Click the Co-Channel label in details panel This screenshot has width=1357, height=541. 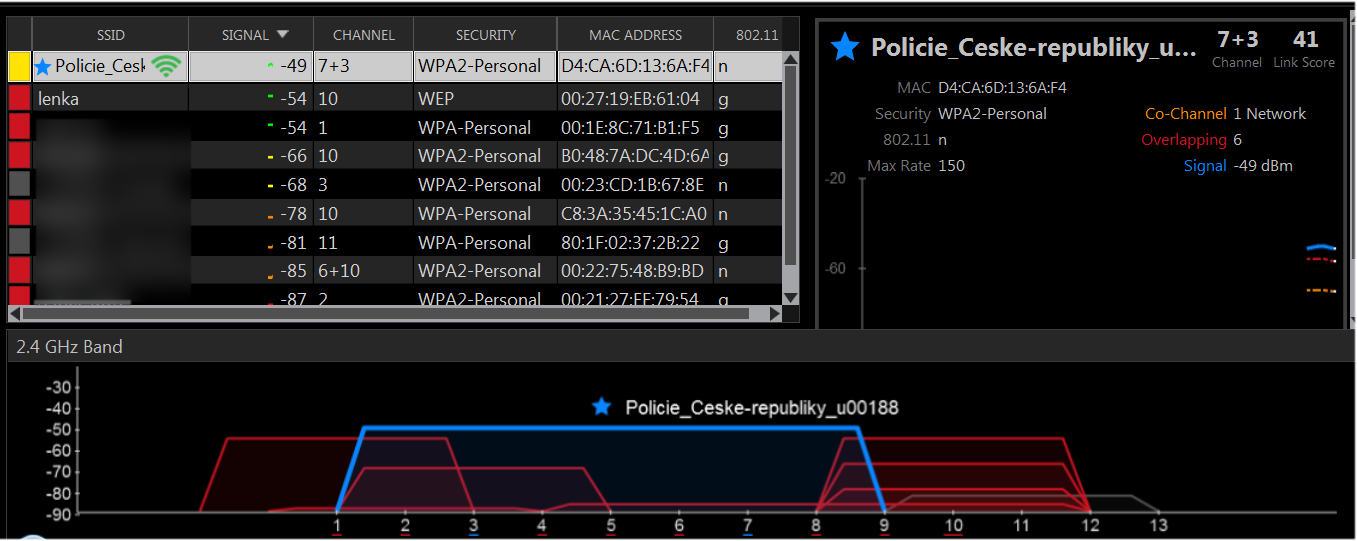(x=1185, y=114)
